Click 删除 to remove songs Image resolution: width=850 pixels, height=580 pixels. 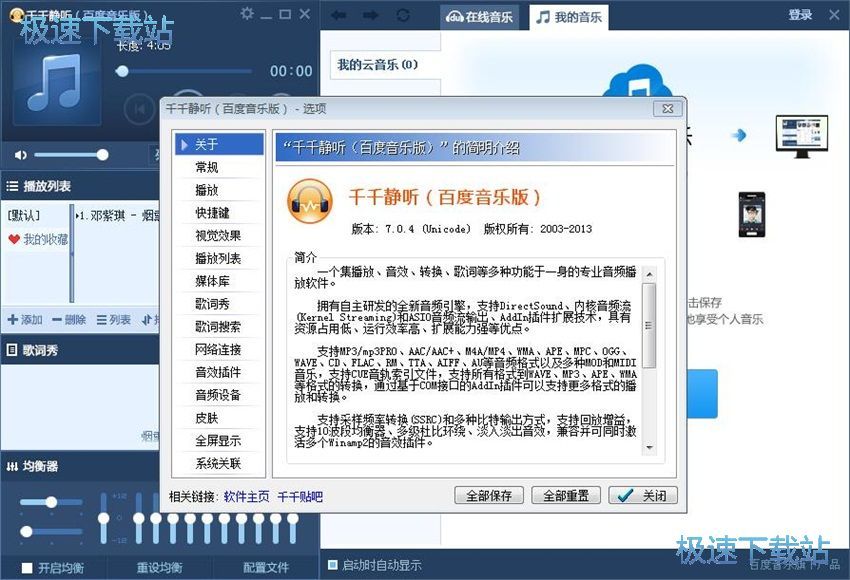(69, 320)
